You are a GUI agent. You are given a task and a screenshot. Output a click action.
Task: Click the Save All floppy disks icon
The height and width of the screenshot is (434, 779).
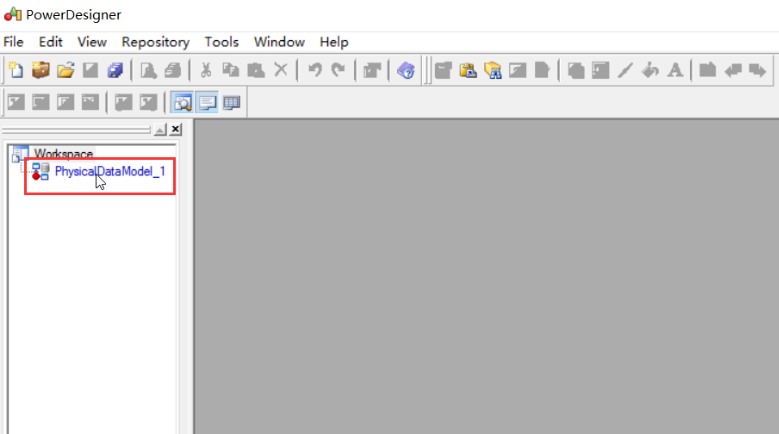point(115,71)
